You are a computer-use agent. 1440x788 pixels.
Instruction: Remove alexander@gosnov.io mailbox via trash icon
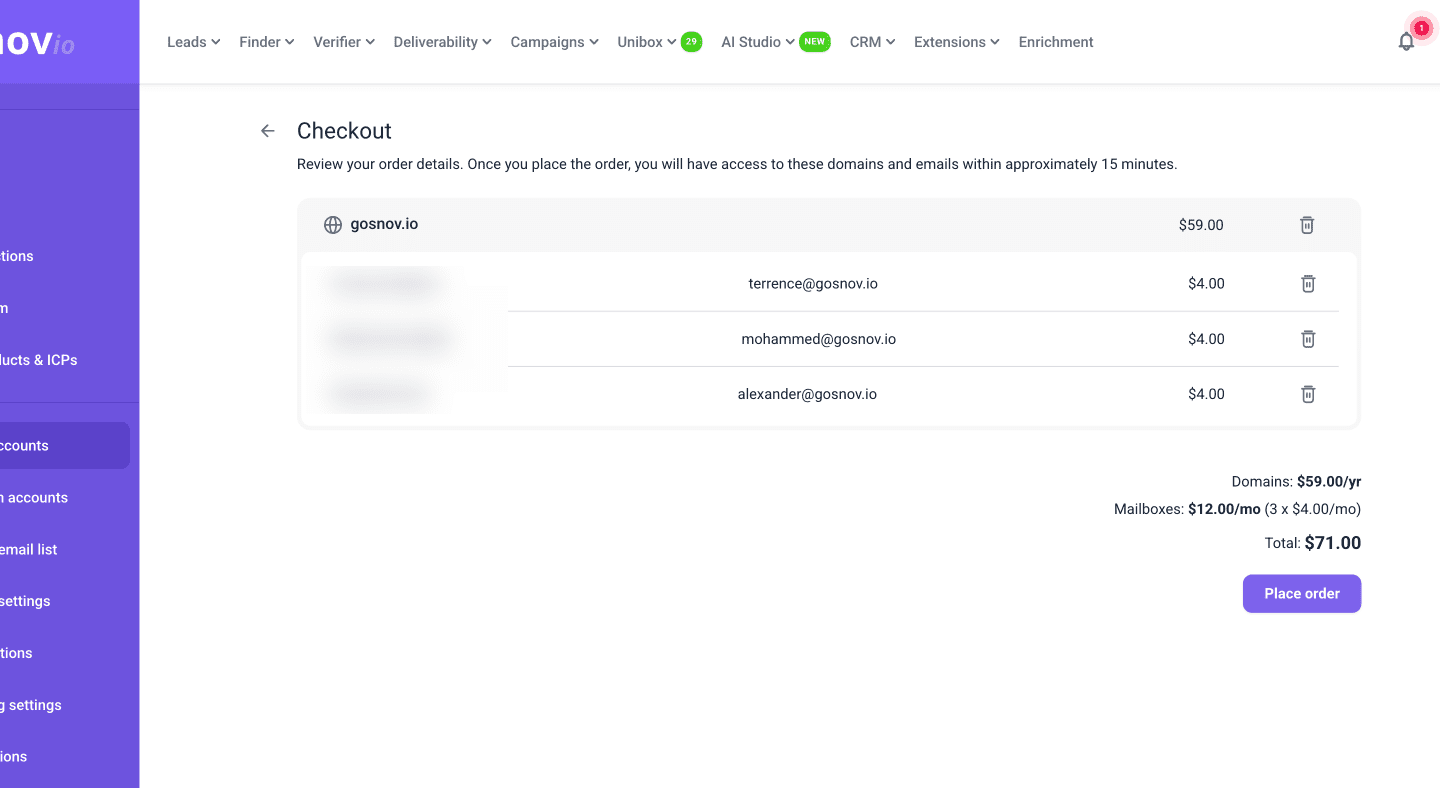pos(1307,394)
